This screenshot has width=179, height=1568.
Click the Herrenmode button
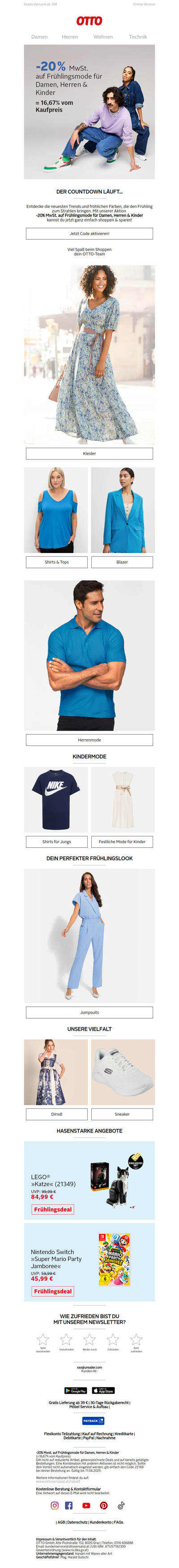89,740
